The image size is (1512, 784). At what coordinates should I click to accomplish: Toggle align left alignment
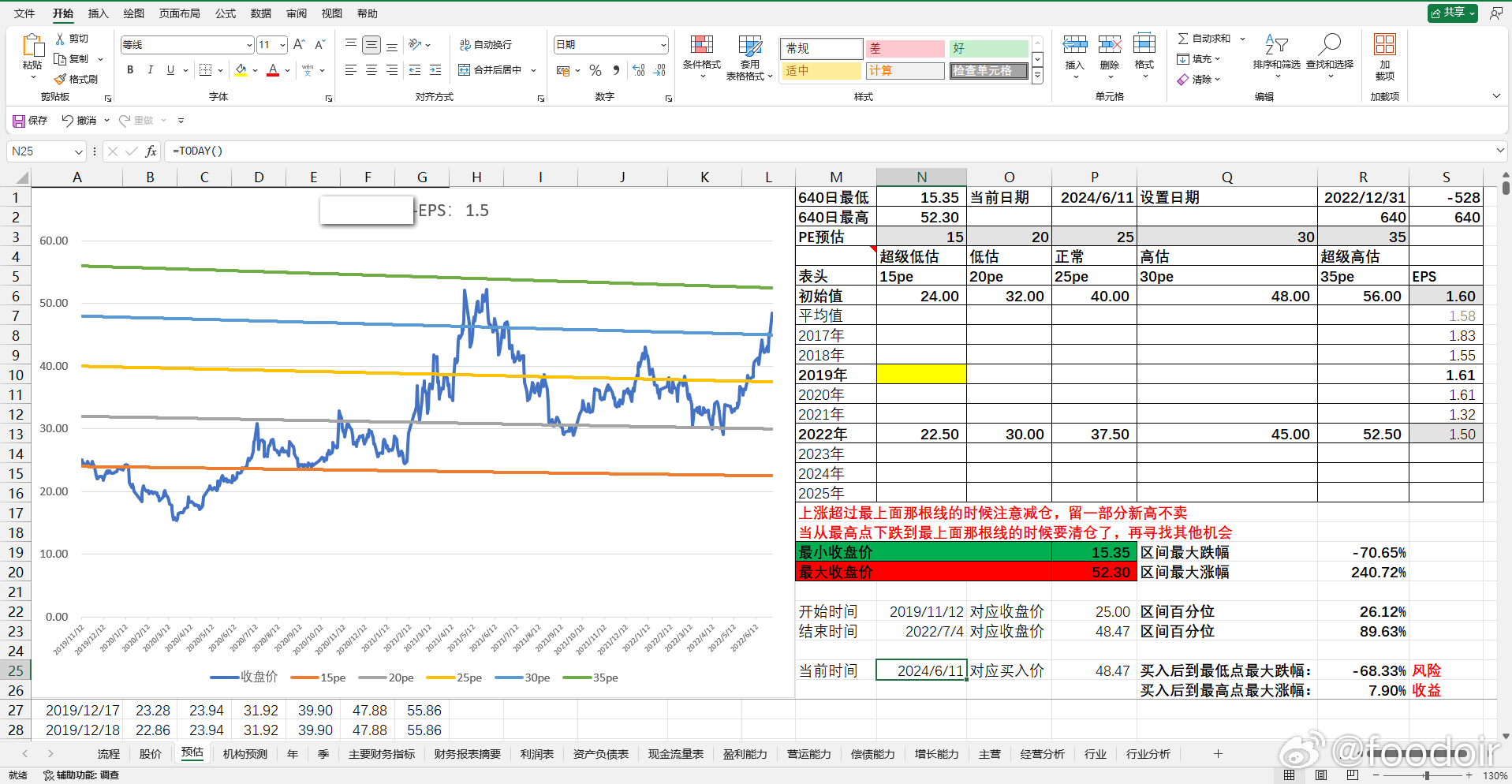point(351,70)
